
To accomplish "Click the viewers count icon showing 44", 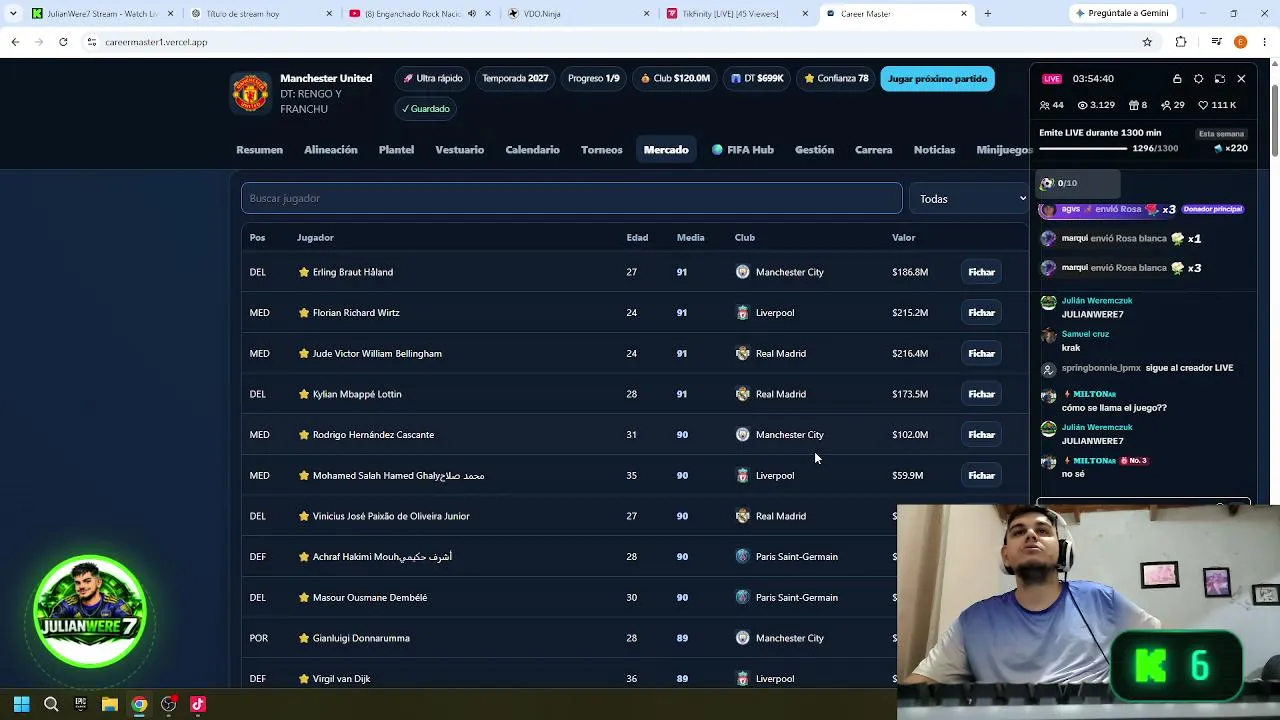I will pos(1045,105).
